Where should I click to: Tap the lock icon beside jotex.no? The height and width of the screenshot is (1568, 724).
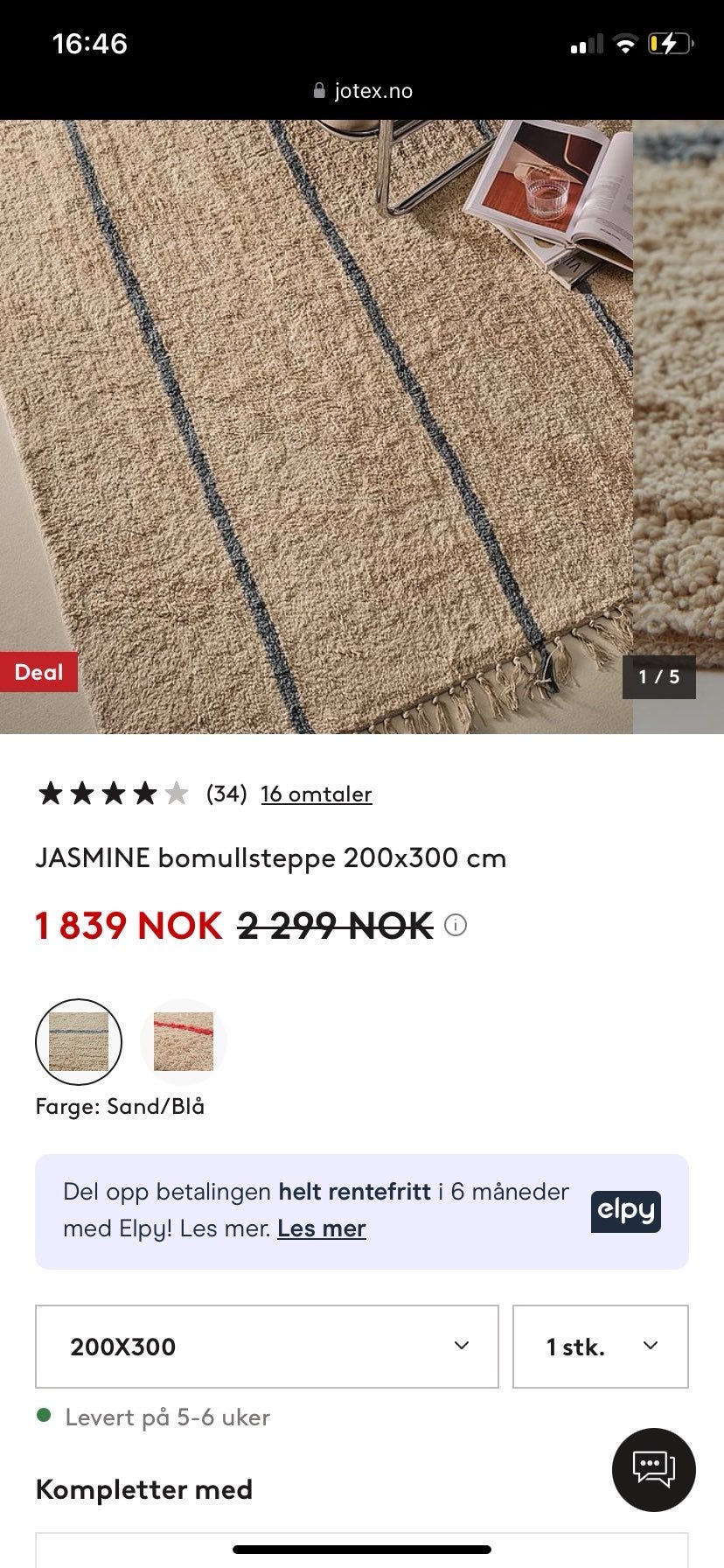[319, 91]
